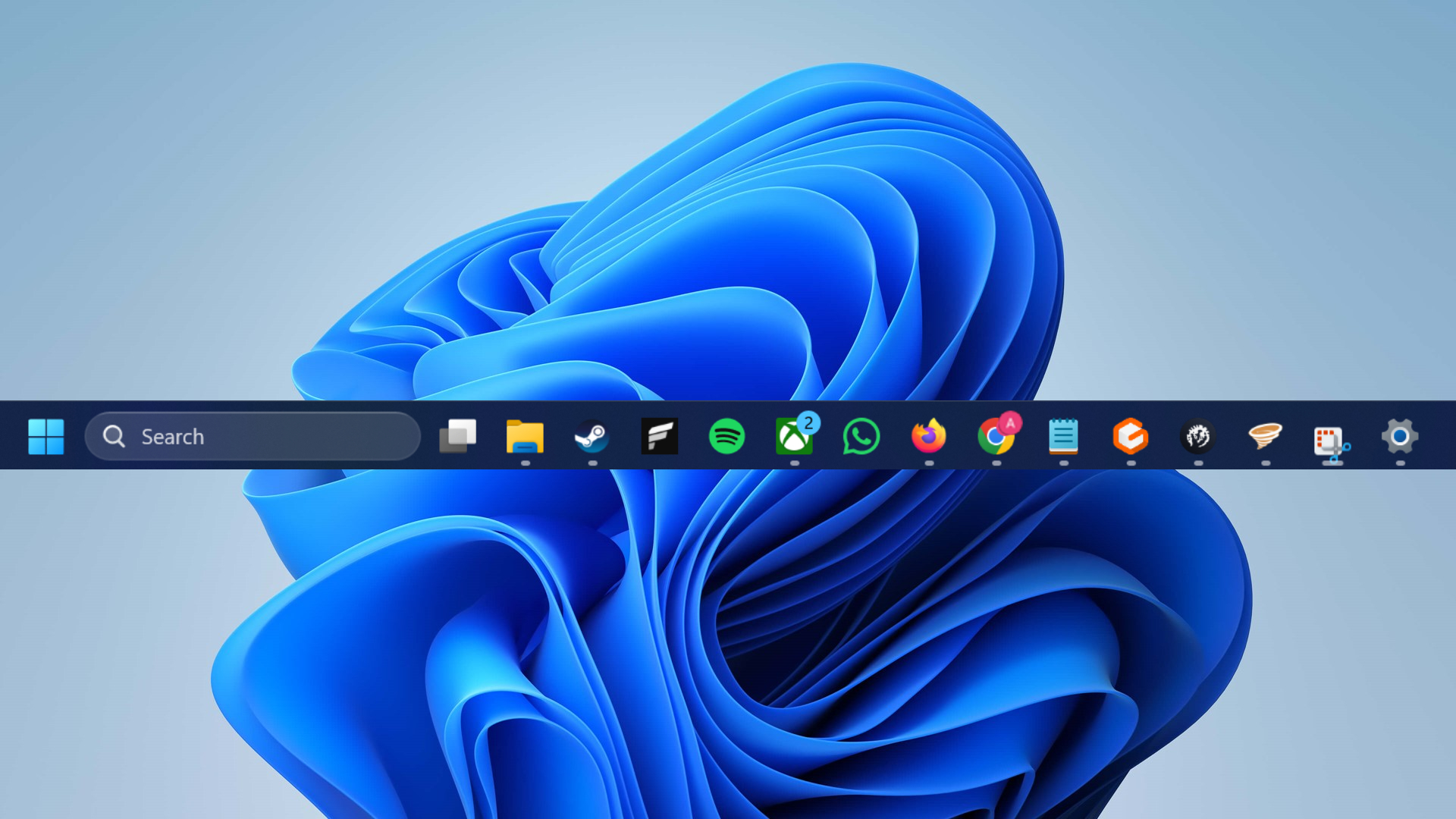Image resolution: width=1456 pixels, height=819 pixels.
Task: Launch WhatsApp
Action: [859, 436]
